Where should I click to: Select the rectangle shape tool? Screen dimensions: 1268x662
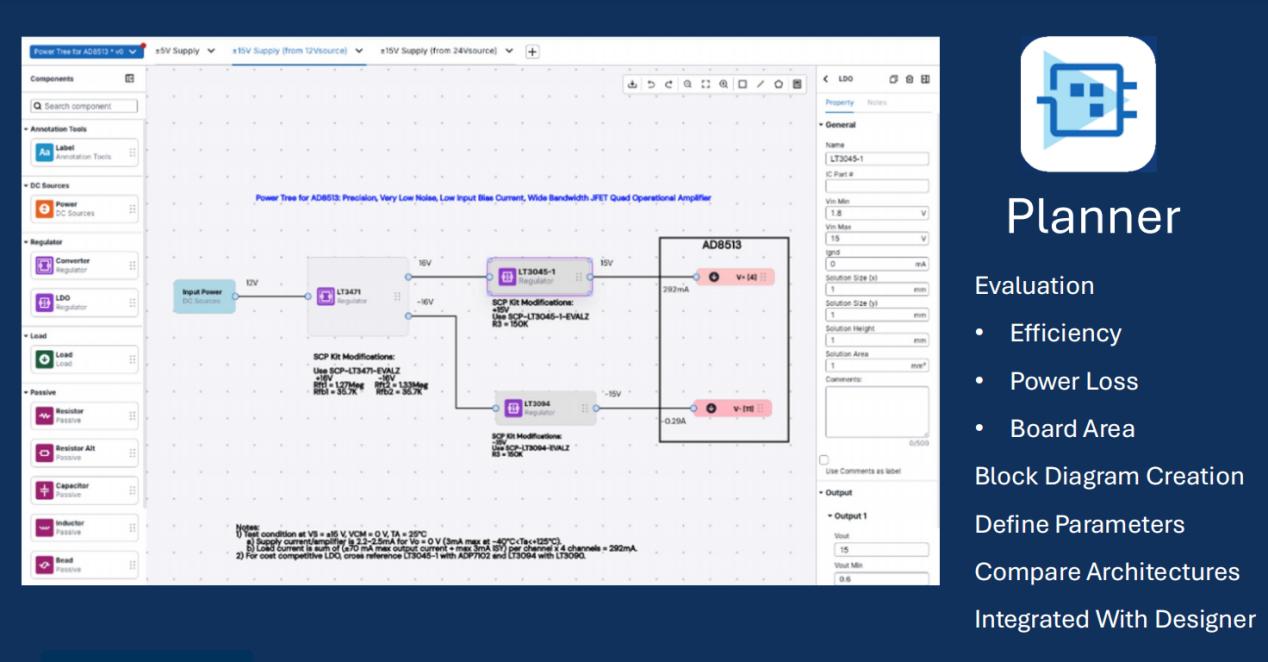pyautogui.click(x=742, y=85)
